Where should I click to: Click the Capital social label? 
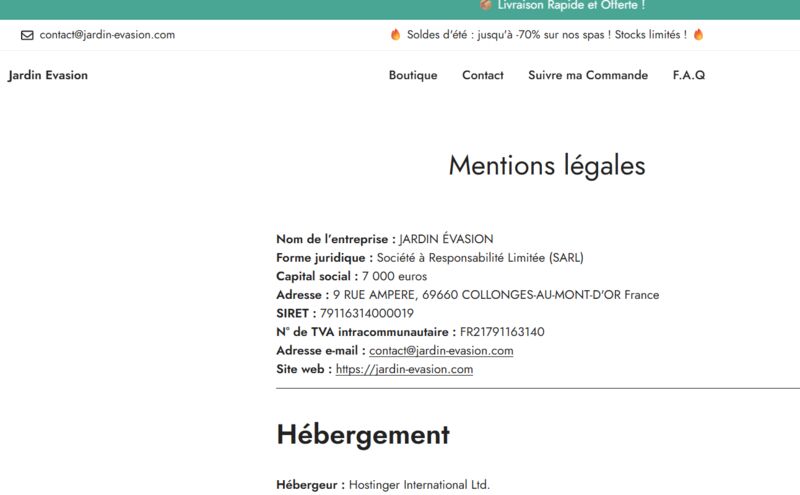[x=317, y=276]
